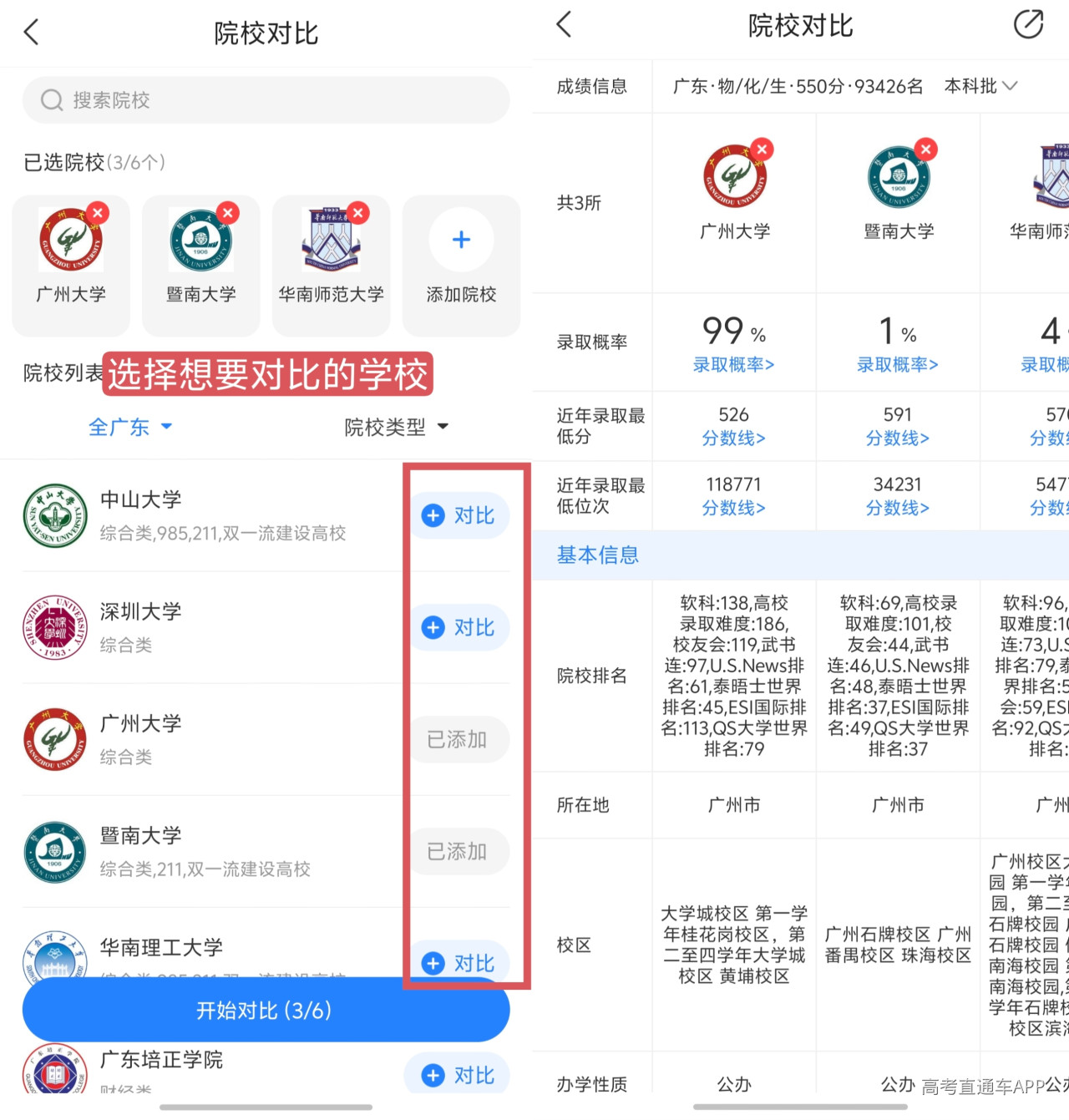The height and width of the screenshot is (1120, 1069).
Task: Tap the 暨南大学 logo in school list
Action: [x=55, y=852]
